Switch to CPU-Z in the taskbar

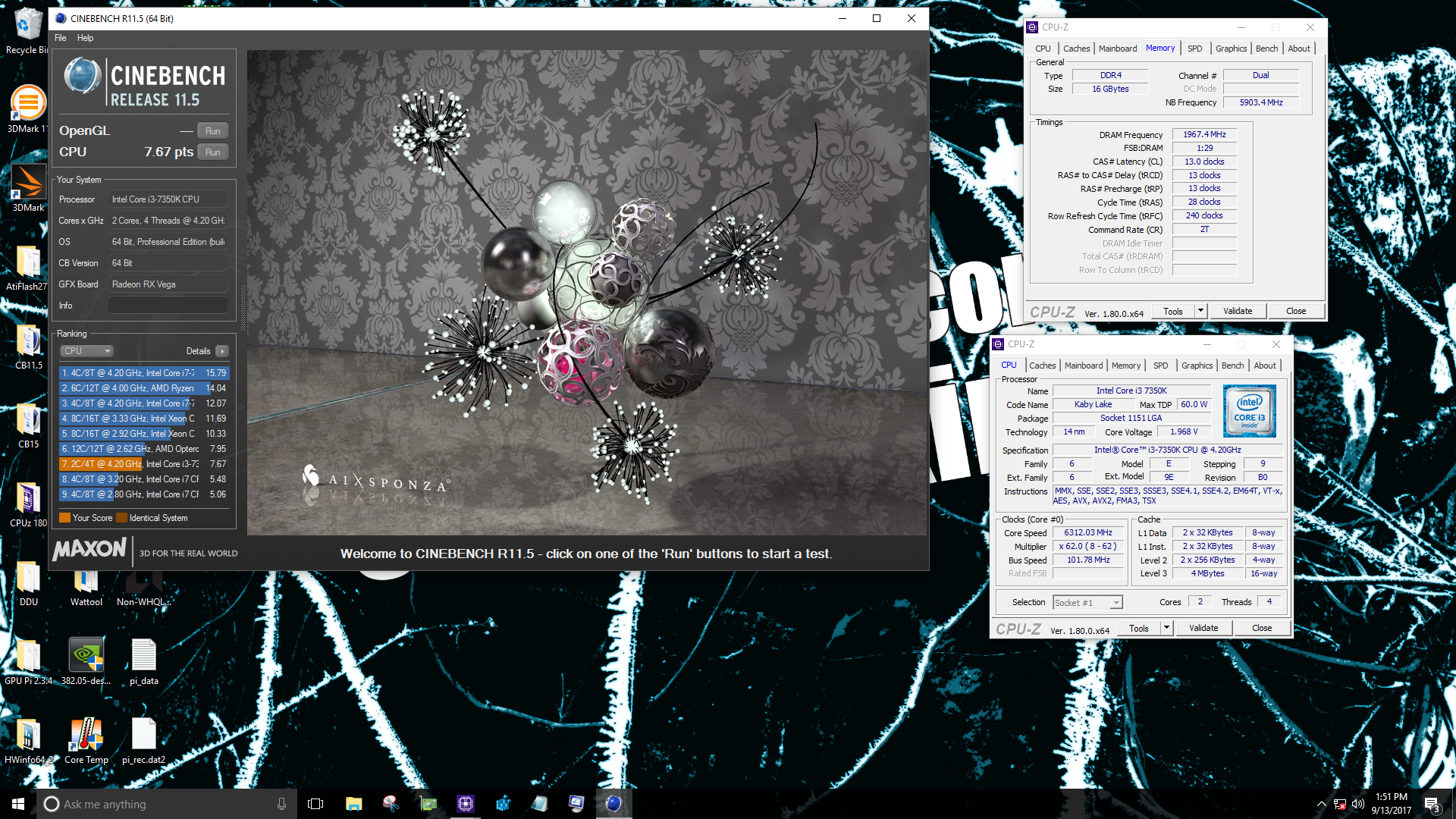pyautogui.click(x=465, y=804)
